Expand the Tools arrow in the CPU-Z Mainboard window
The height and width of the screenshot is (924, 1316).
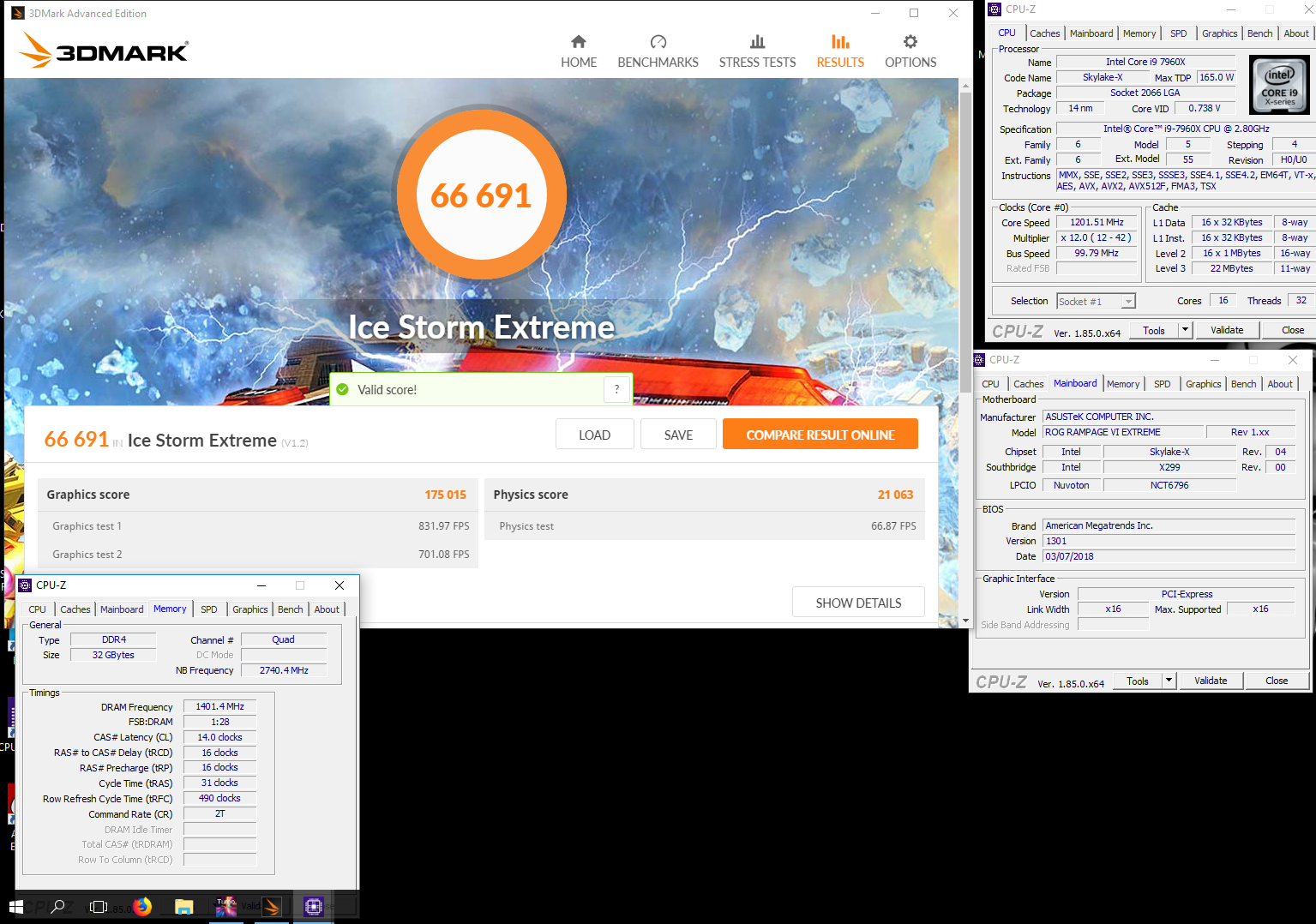click(1169, 681)
